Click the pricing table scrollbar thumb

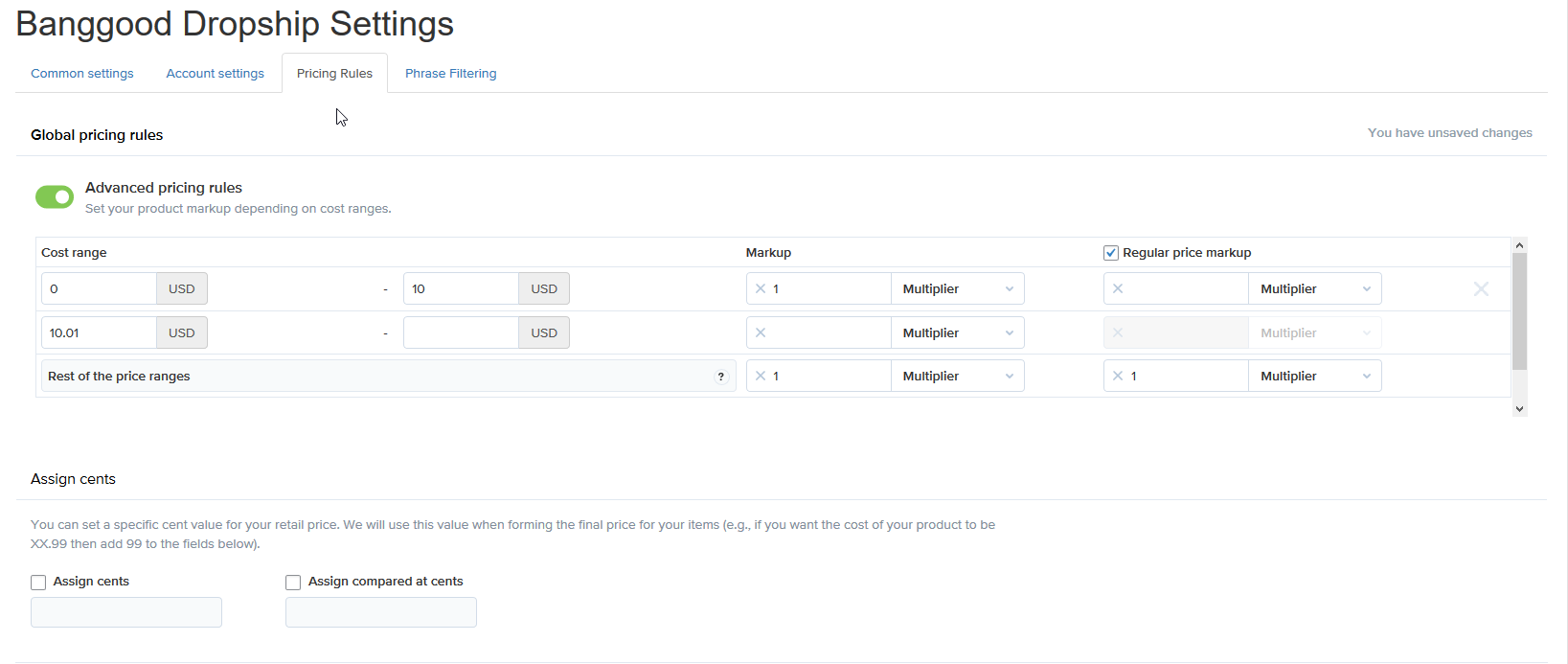click(1519, 311)
